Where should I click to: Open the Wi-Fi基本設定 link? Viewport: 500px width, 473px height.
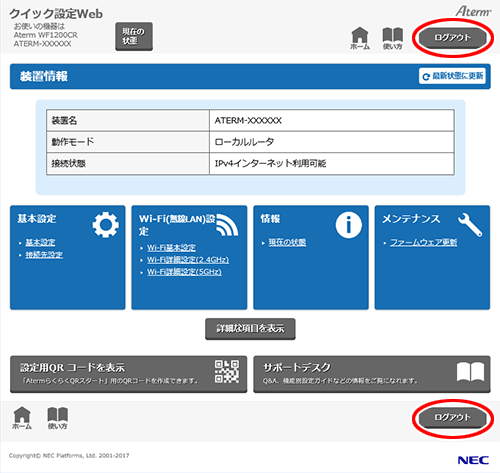171,248
